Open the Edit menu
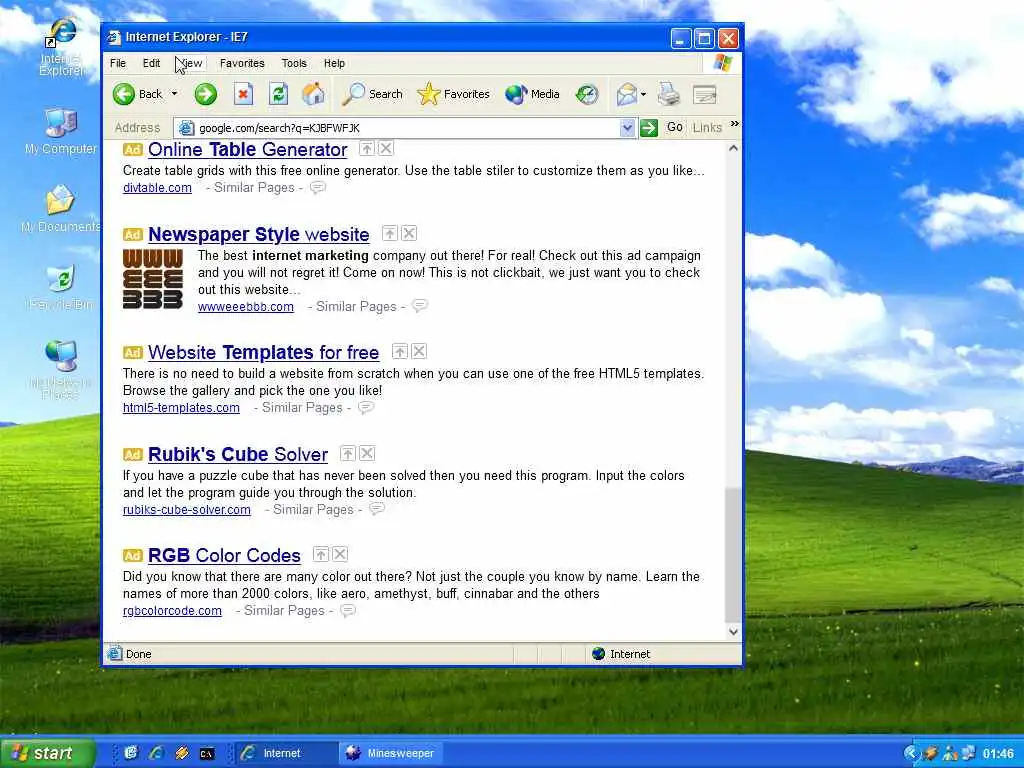1024x768 pixels. (152, 63)
